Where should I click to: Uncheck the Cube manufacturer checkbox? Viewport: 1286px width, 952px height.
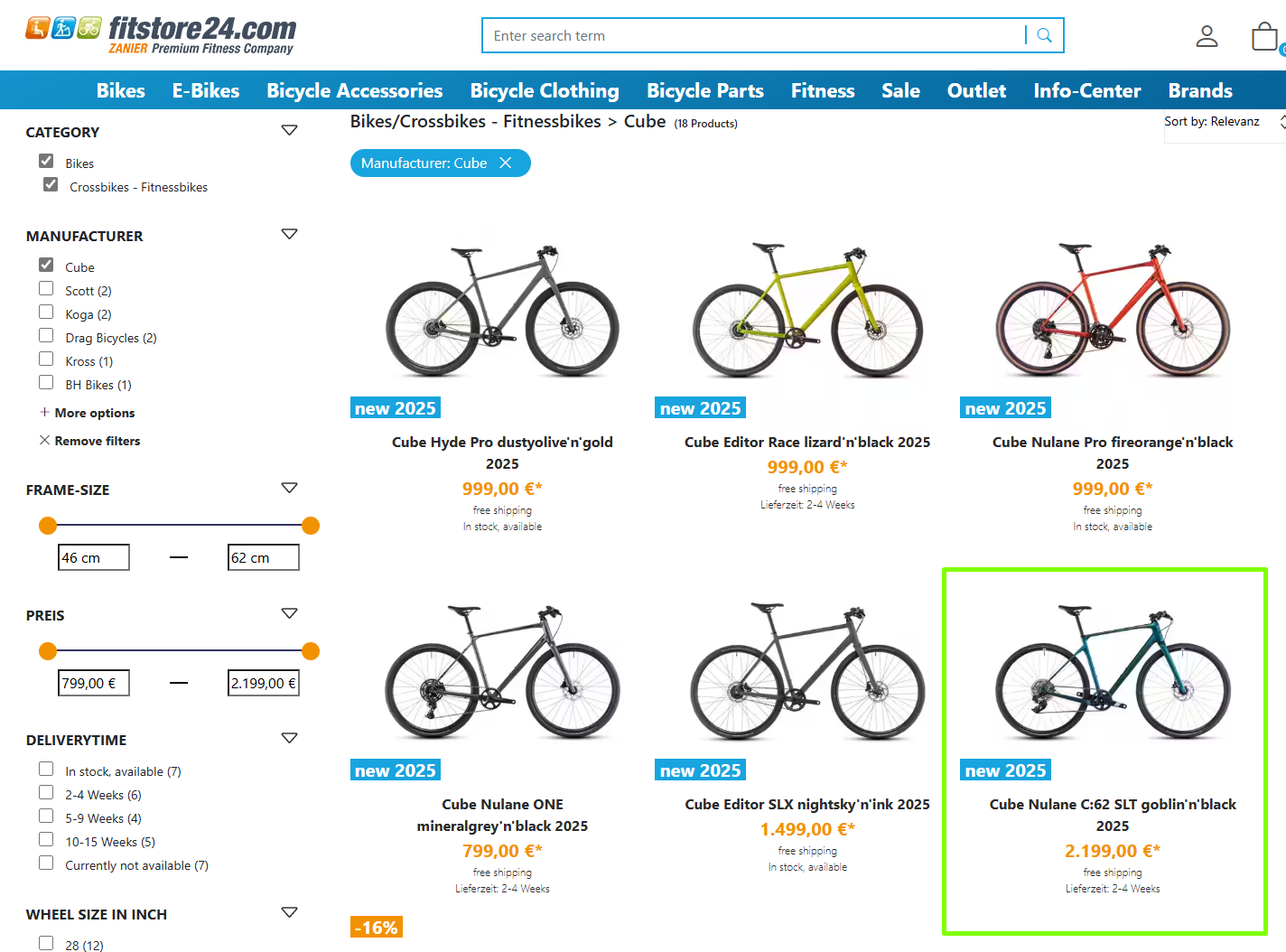pyautogui.click(x=46, y=265)
